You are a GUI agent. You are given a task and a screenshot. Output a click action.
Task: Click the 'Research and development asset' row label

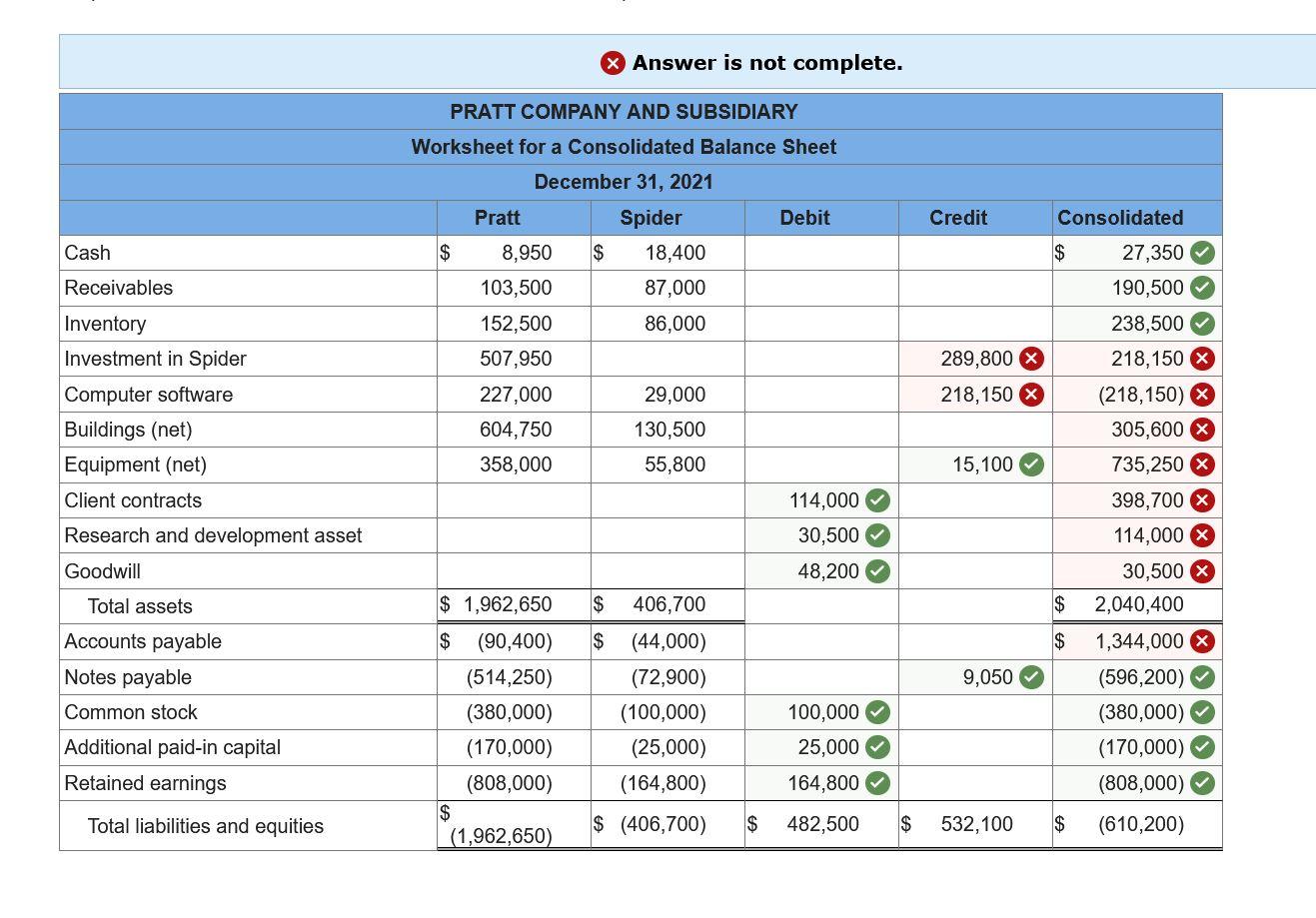coord(213,535)
